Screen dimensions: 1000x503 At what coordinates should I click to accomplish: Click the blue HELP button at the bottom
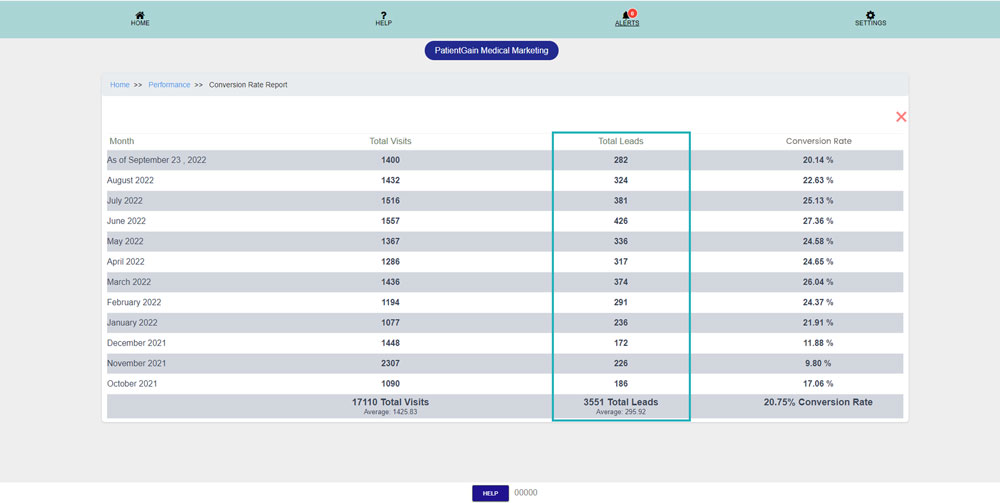[x=490, y=493]
